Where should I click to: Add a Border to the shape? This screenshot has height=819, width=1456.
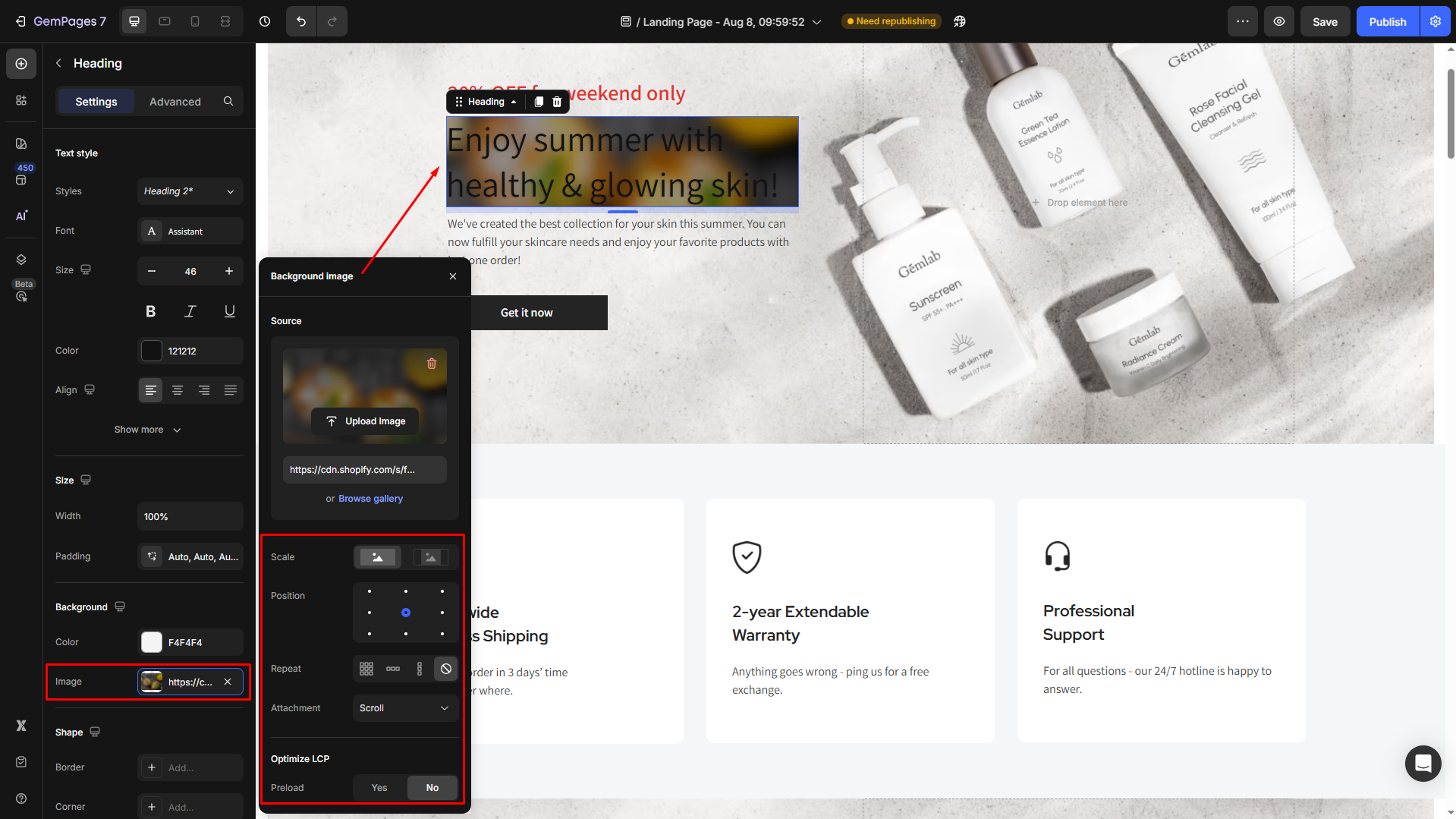[x=190, y=767]
